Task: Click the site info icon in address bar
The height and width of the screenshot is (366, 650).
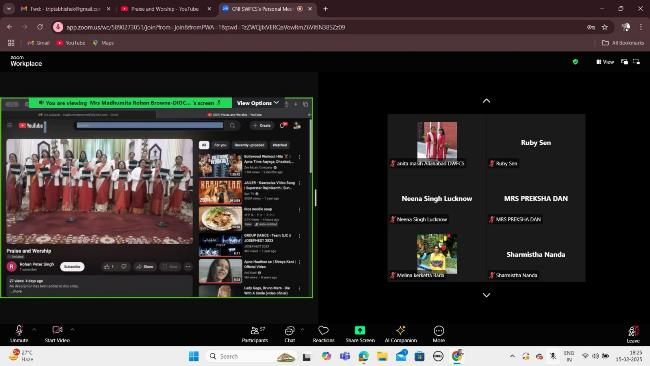Action: (58, 27)
